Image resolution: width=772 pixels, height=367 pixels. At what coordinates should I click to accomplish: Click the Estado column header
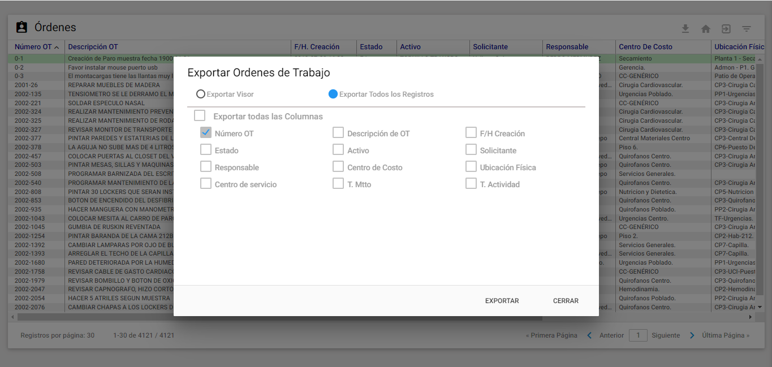(371, 47)
